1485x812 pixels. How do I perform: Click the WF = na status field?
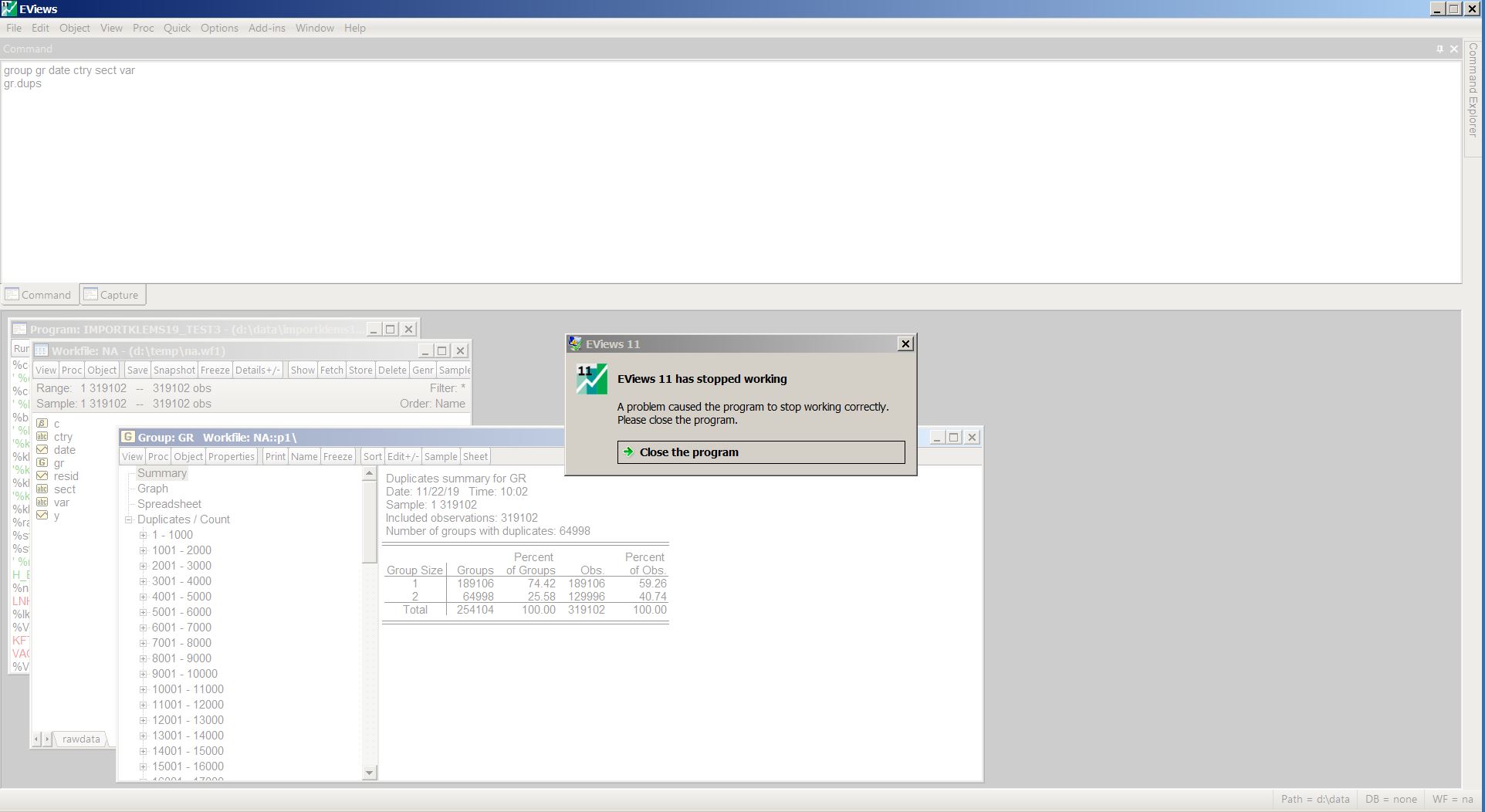[x=1453, y=800]
